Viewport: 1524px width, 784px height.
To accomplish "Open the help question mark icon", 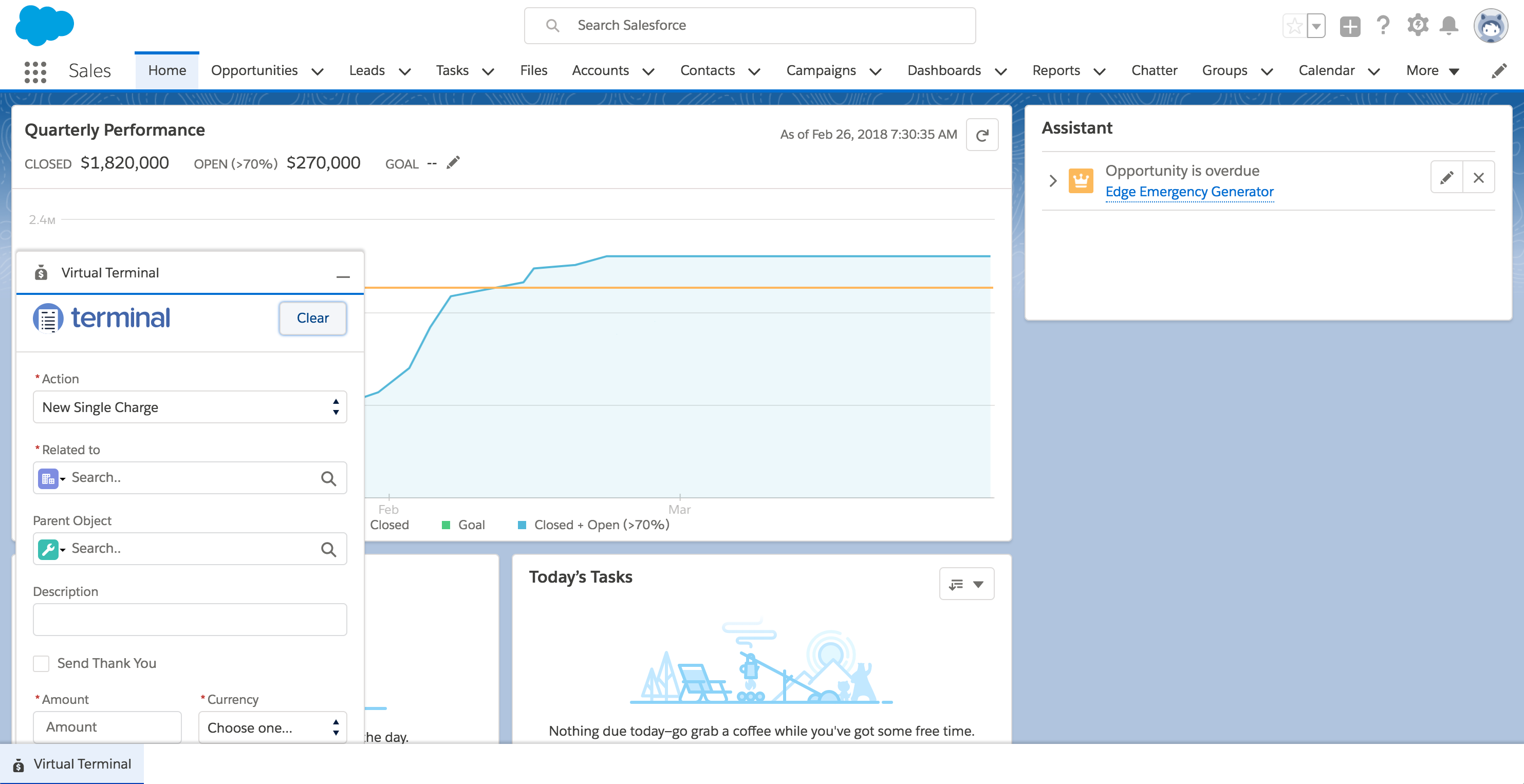I will 1383,26.
